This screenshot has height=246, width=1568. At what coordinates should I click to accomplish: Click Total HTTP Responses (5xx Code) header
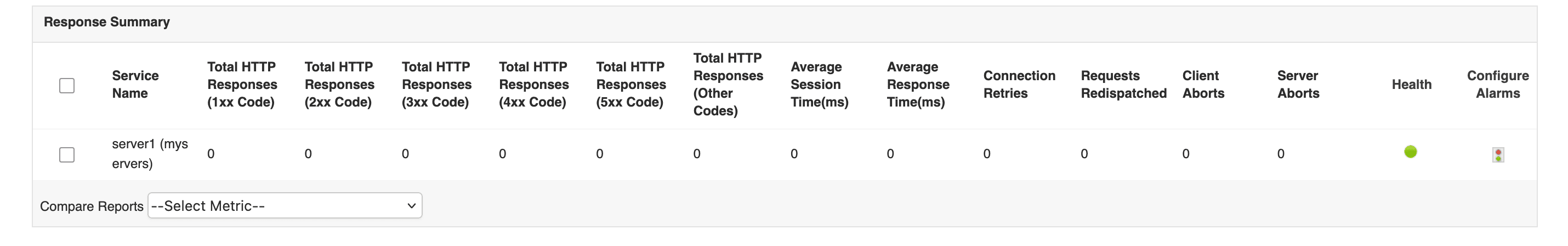630,85
